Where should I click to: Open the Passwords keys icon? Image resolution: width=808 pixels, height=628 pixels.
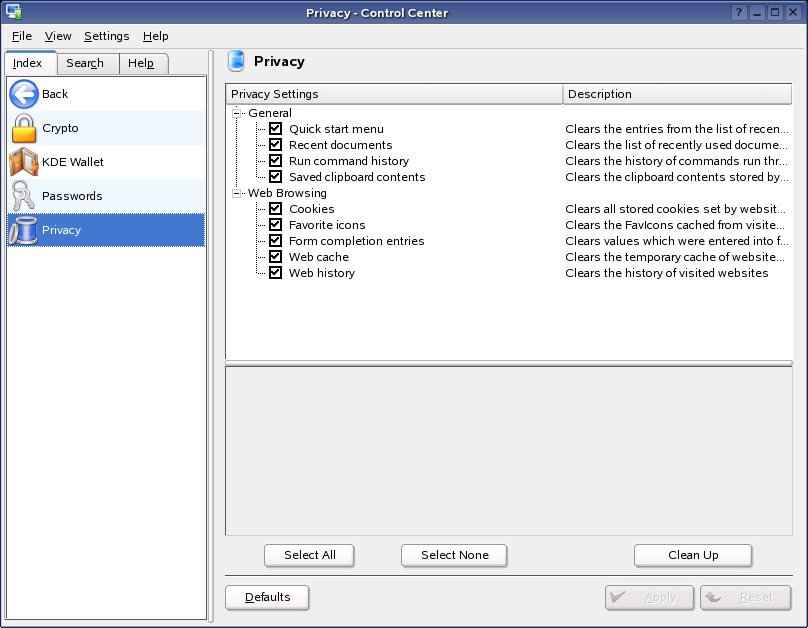point(24,196)
